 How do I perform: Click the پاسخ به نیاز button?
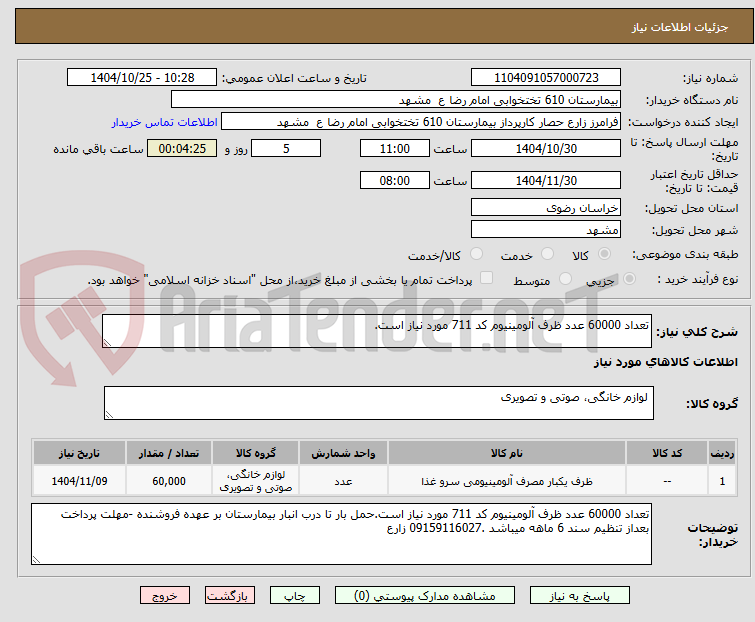point(579,596)
